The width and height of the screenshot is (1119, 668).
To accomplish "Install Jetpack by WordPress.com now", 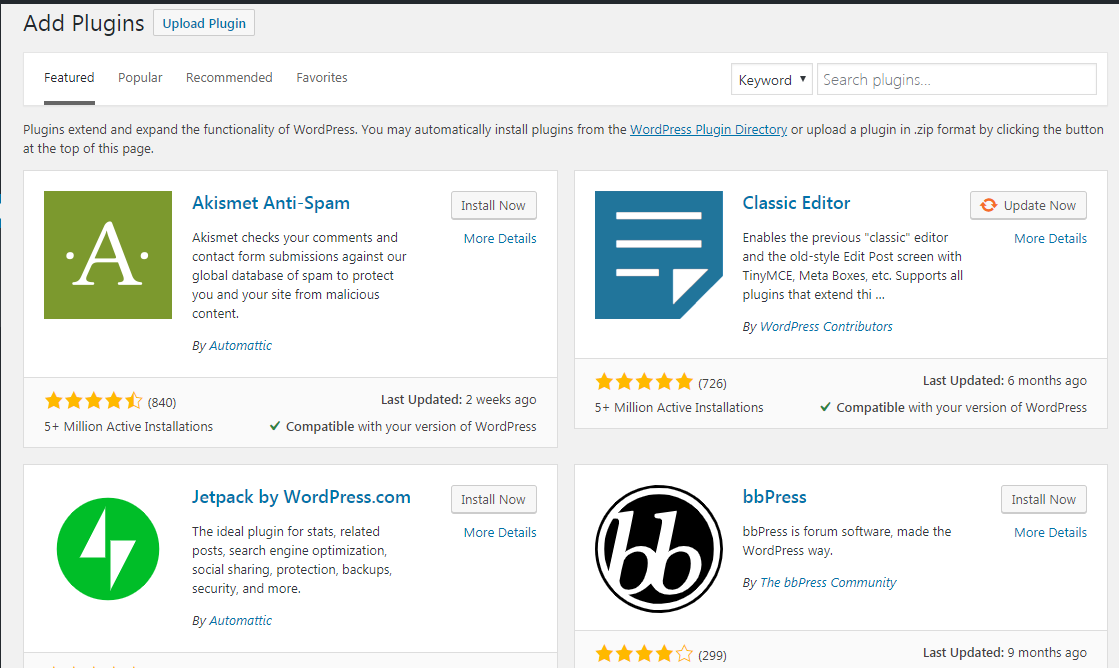I will pyautogui.click(x=493, y=500).
